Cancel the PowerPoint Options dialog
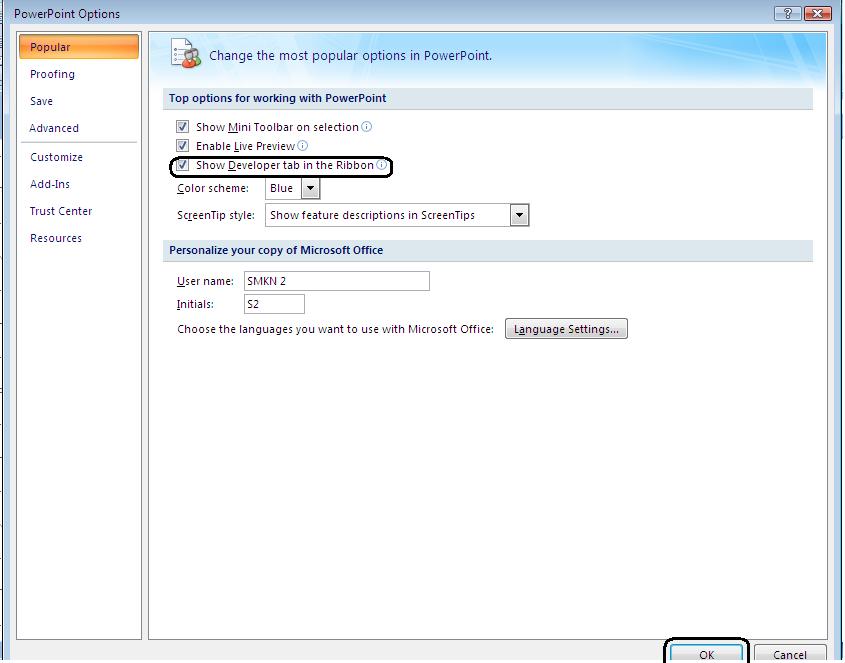The image size is (845, 663). pyautogui.click(x=789, y=654)
